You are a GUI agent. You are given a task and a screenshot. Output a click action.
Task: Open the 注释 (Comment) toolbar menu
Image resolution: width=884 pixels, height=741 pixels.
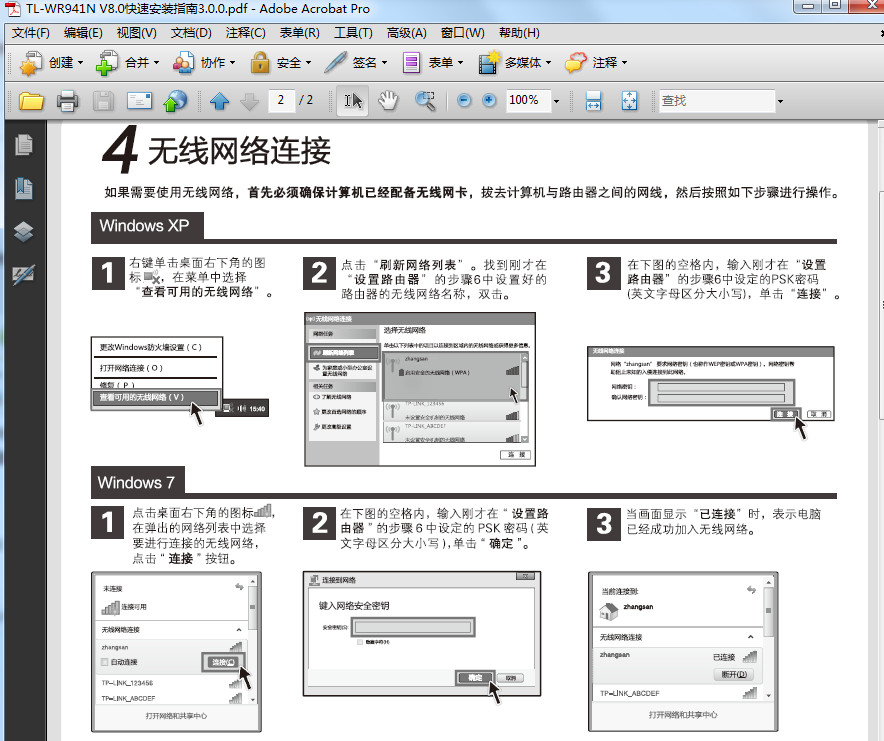(x=596, y=63)
